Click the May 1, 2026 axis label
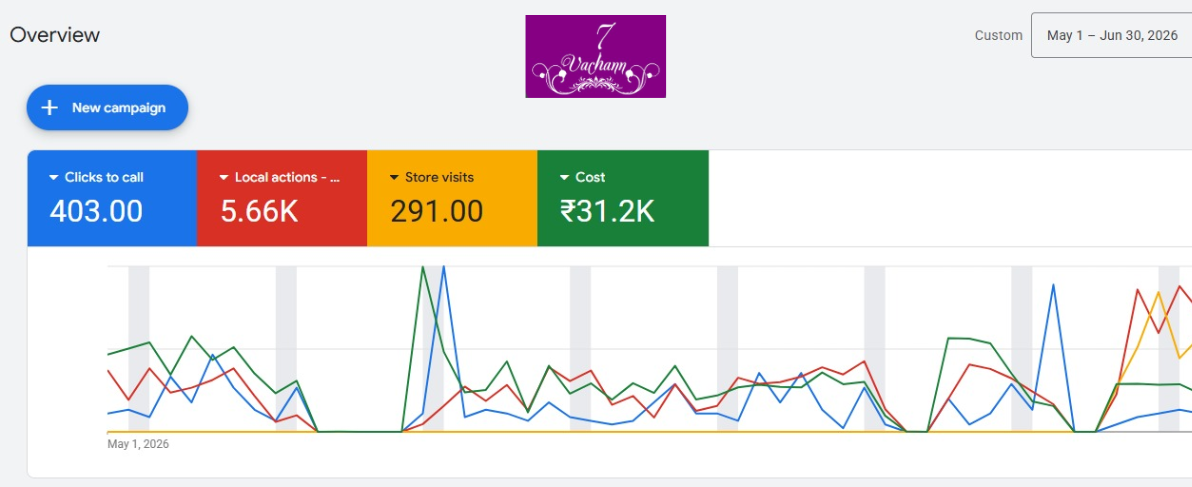This screenshot has height=487, width=1192. click(138, 444)
